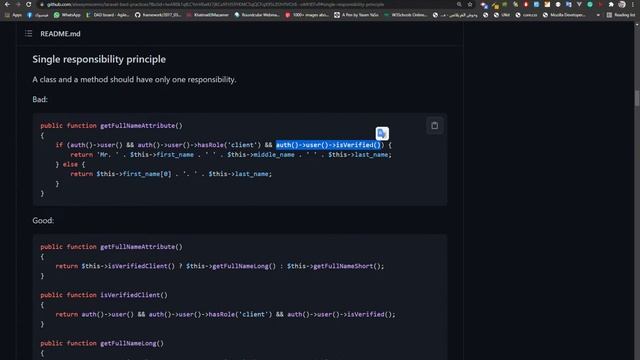Open the 1000+ images bookmark
Image resolution: width=640 pixels, height=360 pixels.
307,15
